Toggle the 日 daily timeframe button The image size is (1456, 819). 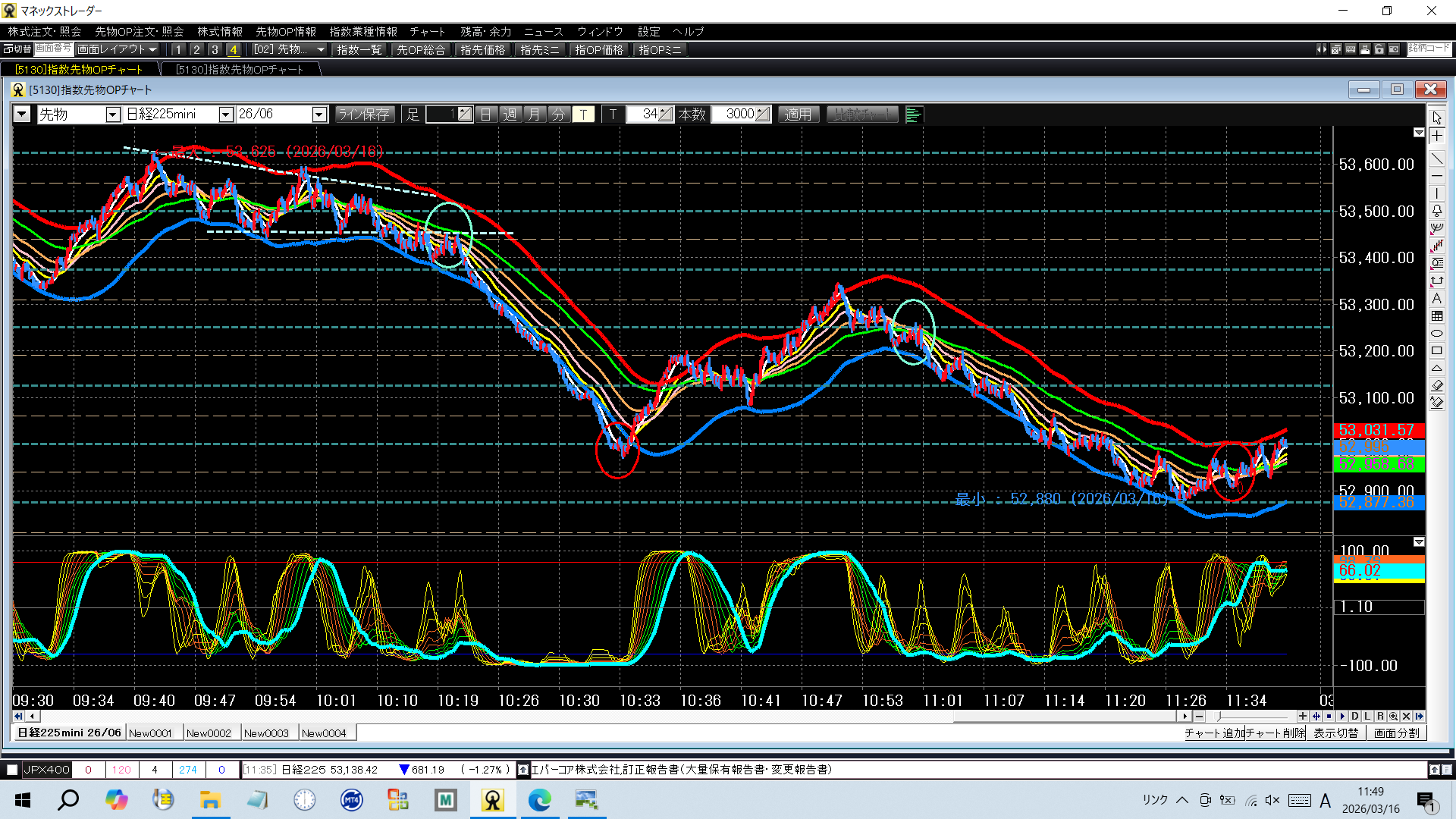coord(486,115)
